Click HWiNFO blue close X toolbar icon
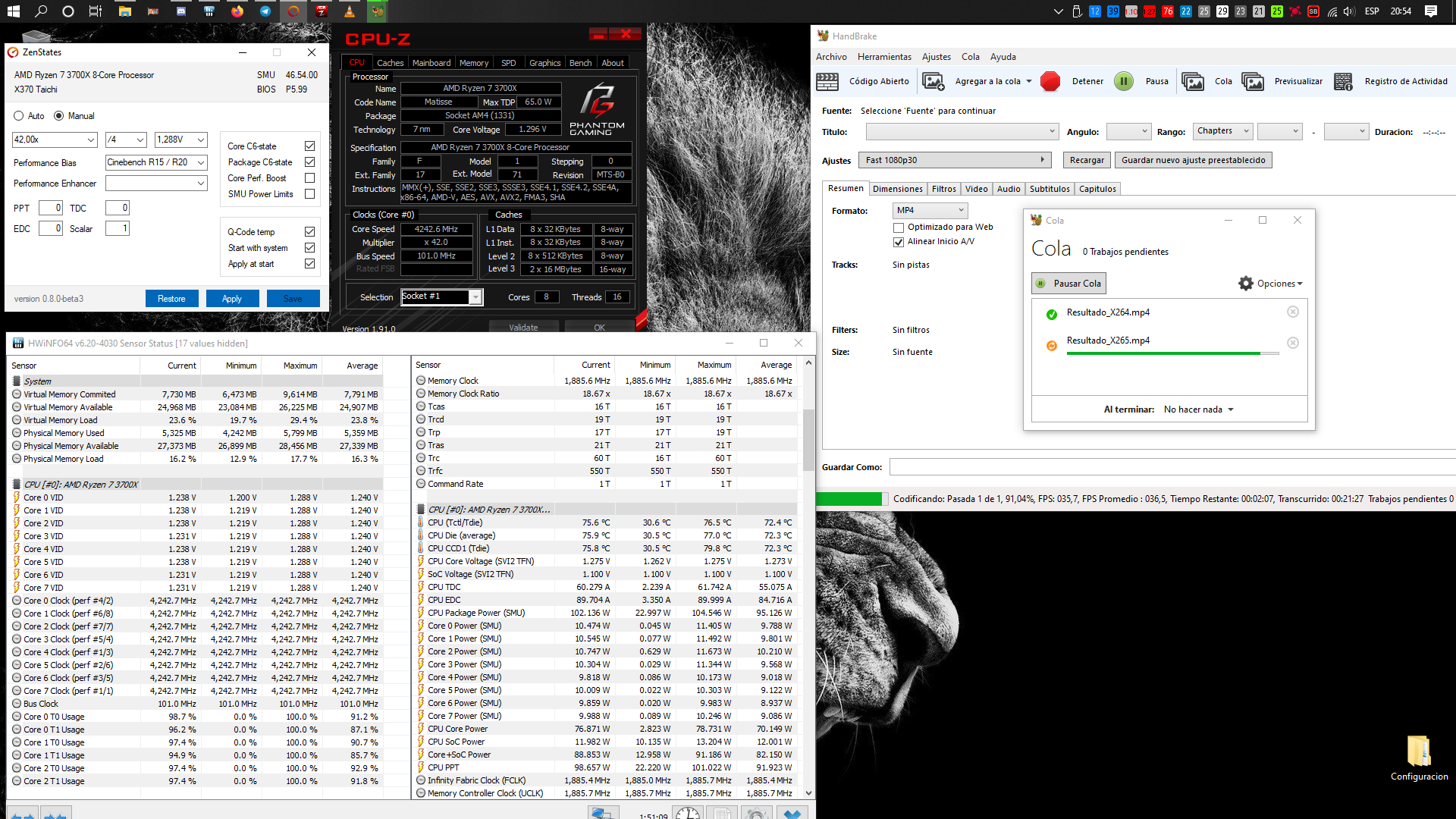The height and width of the screenshot is (819, 1456). [x=792, y=813]
